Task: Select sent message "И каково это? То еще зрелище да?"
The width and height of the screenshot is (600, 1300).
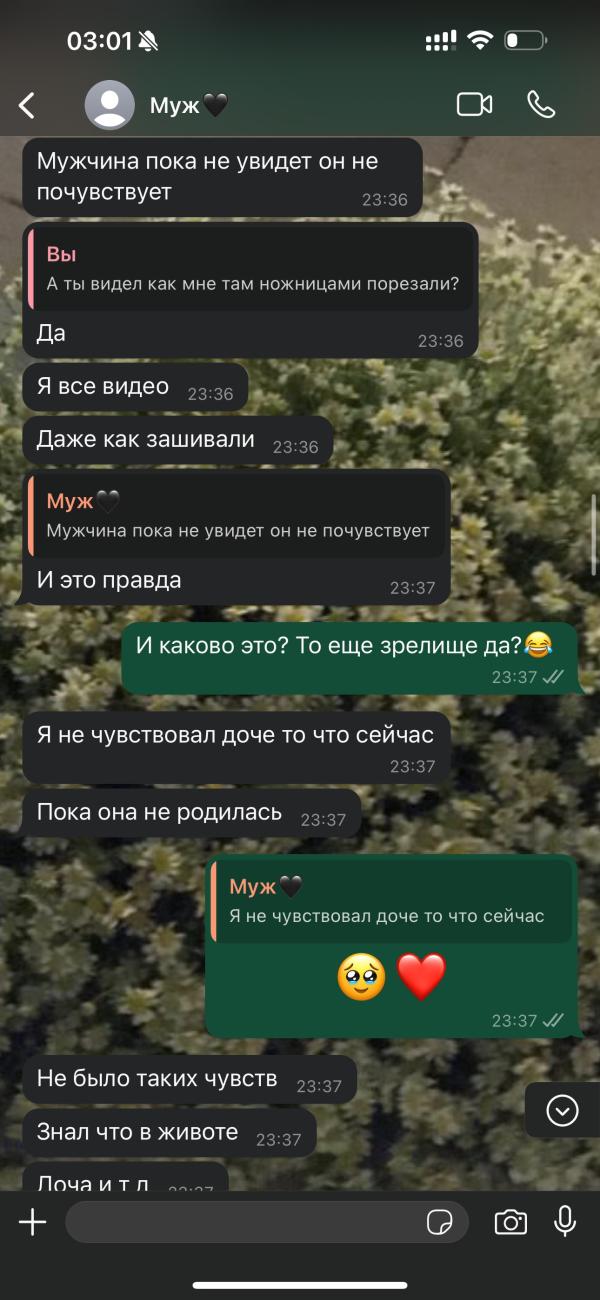Action: click(x=350, y=658)
